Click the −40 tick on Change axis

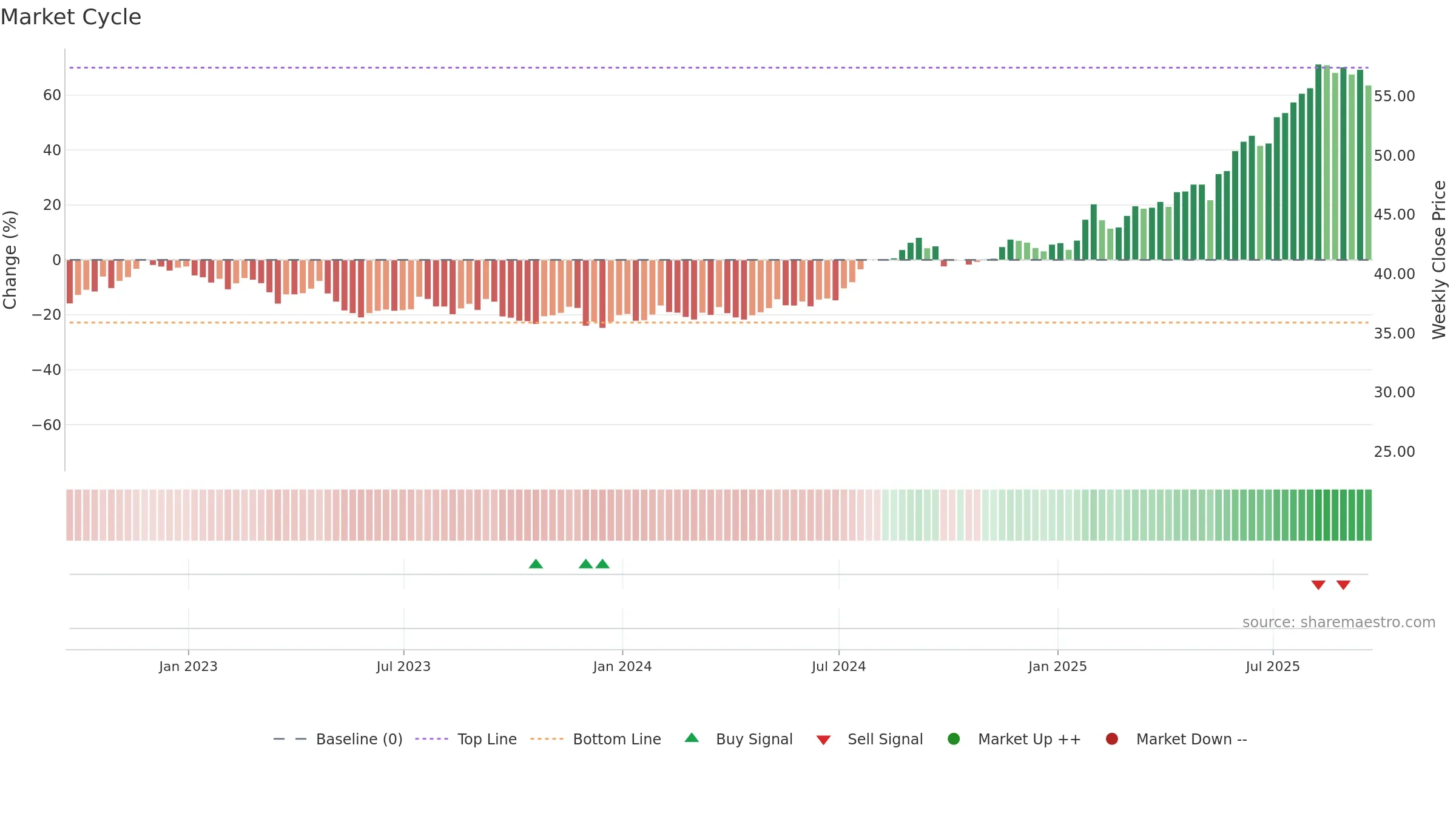click(47, 369)
